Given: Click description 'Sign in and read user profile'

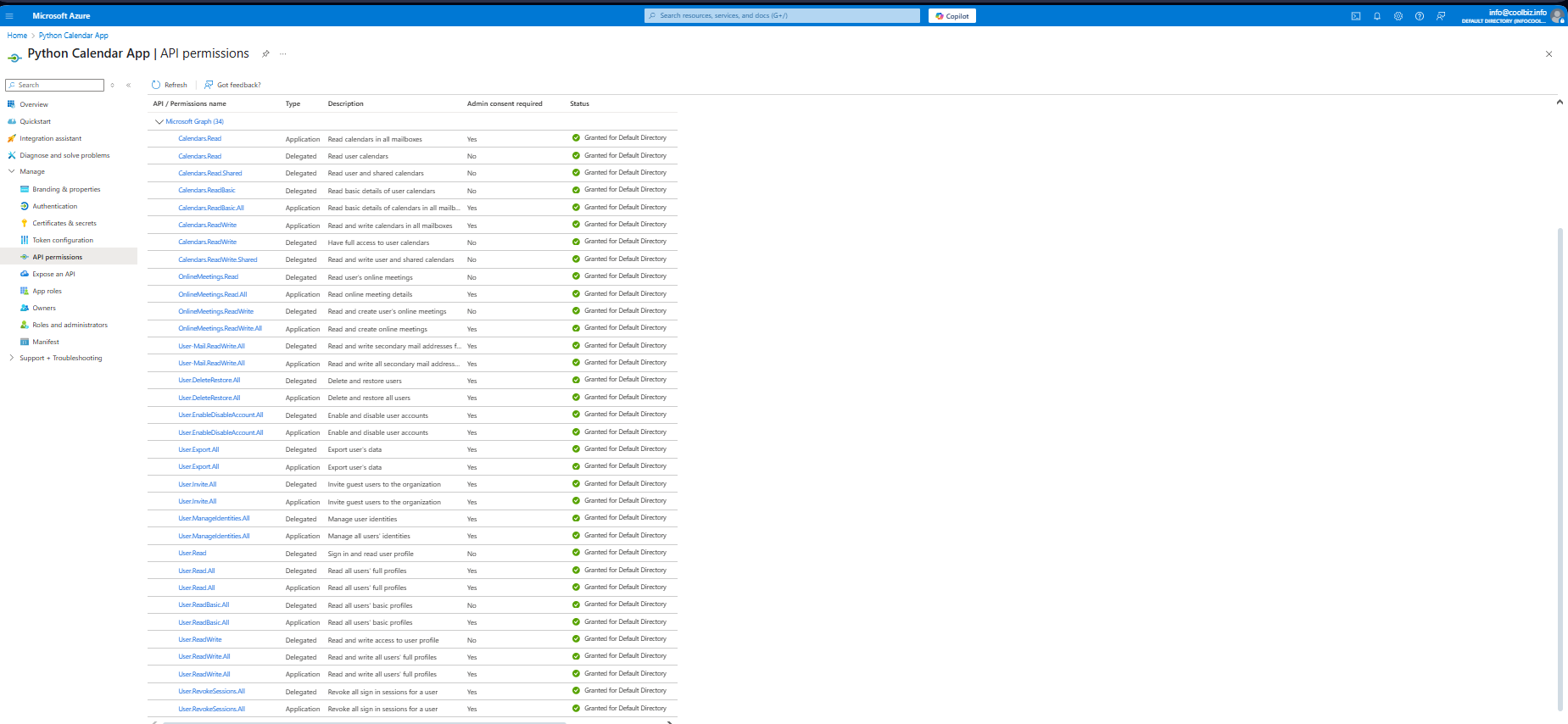Looking at the screenshot, I should point(371,554).
